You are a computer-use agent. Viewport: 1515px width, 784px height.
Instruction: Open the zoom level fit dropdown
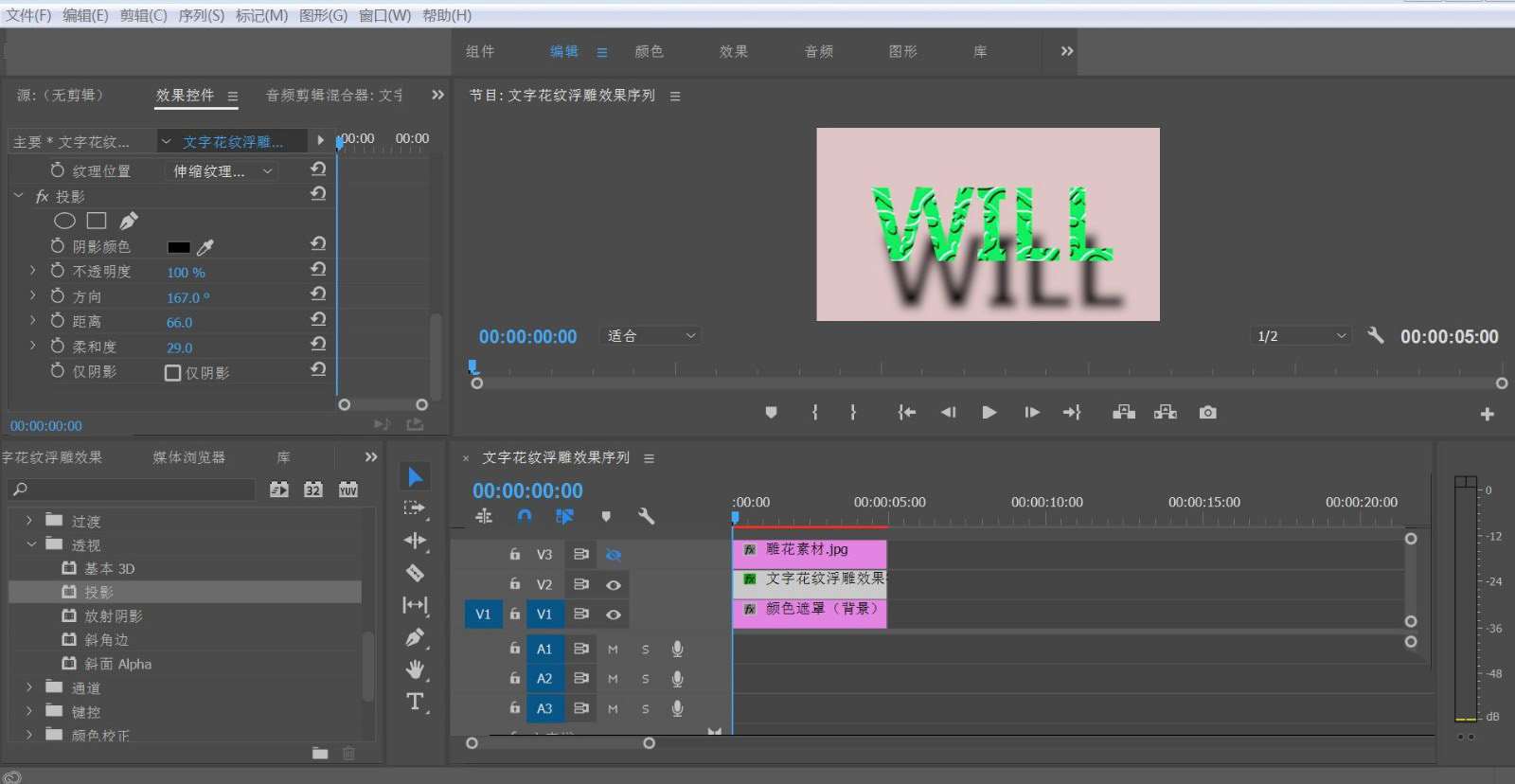pyautogui.click(x=651, y=336)
